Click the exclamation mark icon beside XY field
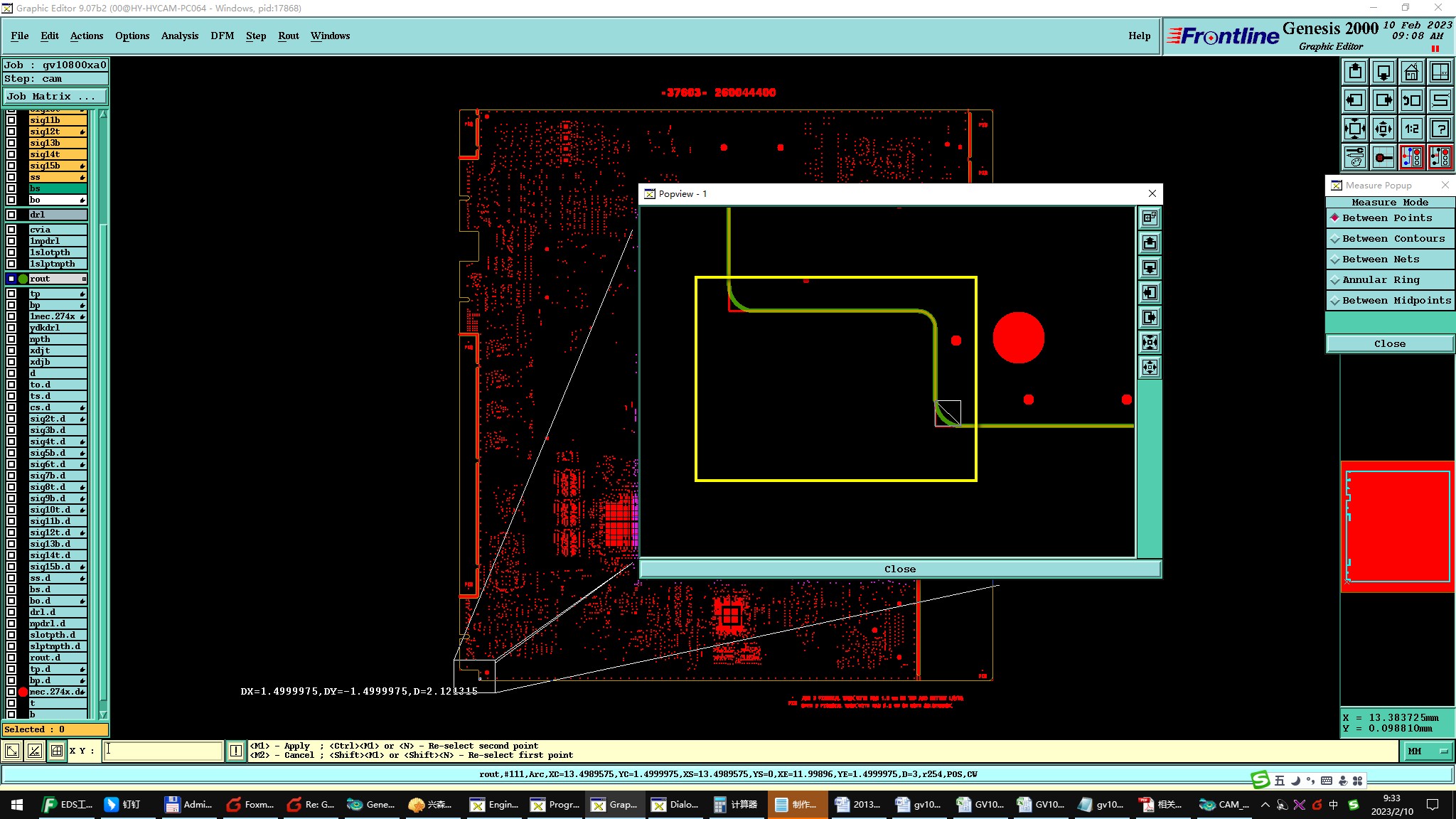1456x819 pixels. (x=236, y=751)
